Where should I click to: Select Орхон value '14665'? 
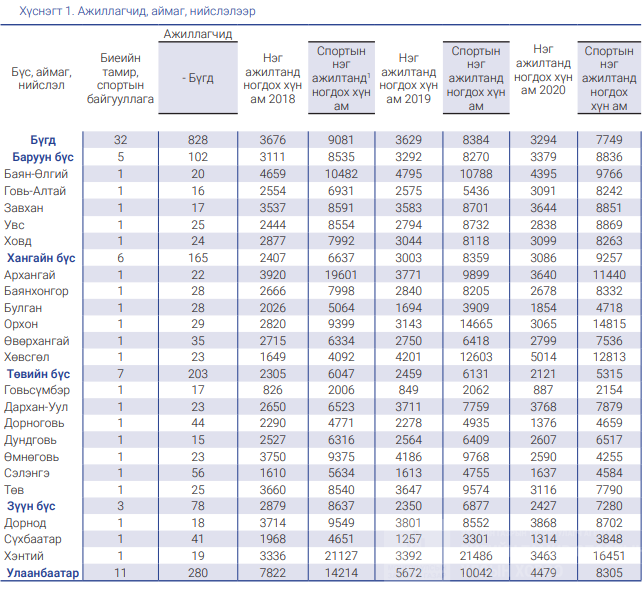pyautogui.click(x=476, y=324)
